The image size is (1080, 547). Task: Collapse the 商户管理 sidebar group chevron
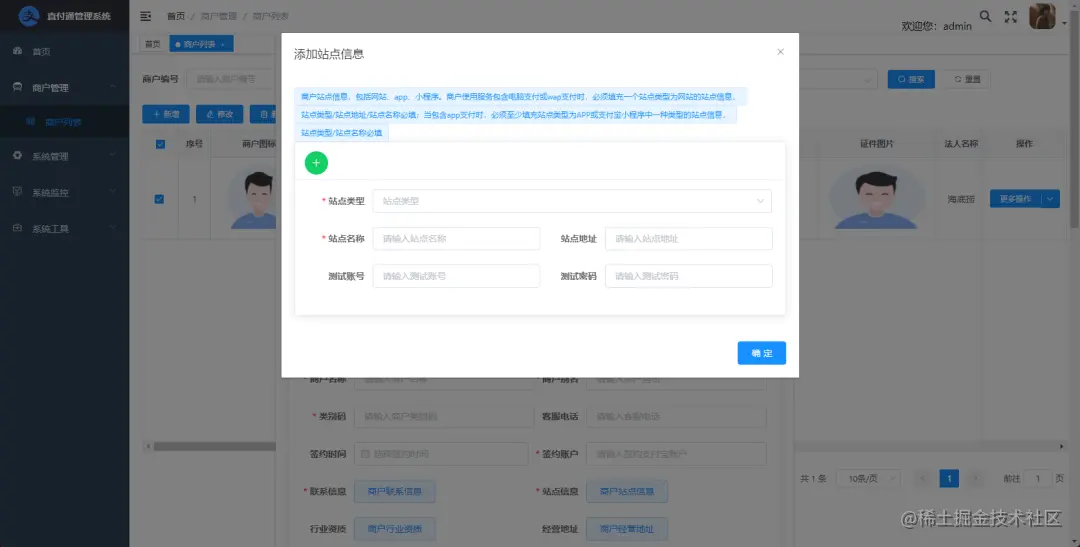(x=113, y=87)
